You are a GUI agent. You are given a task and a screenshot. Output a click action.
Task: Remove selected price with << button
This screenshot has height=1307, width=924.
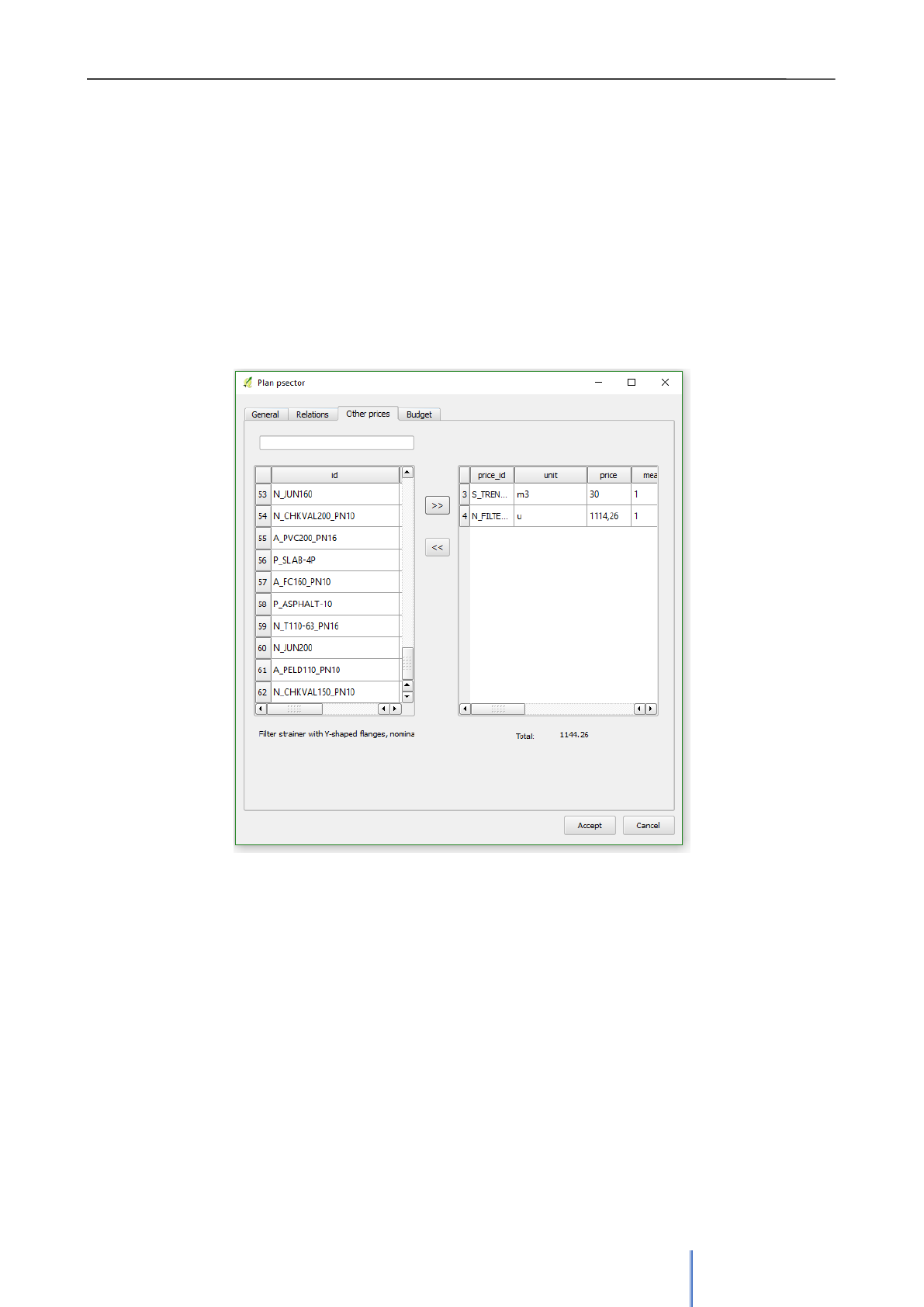438,547
